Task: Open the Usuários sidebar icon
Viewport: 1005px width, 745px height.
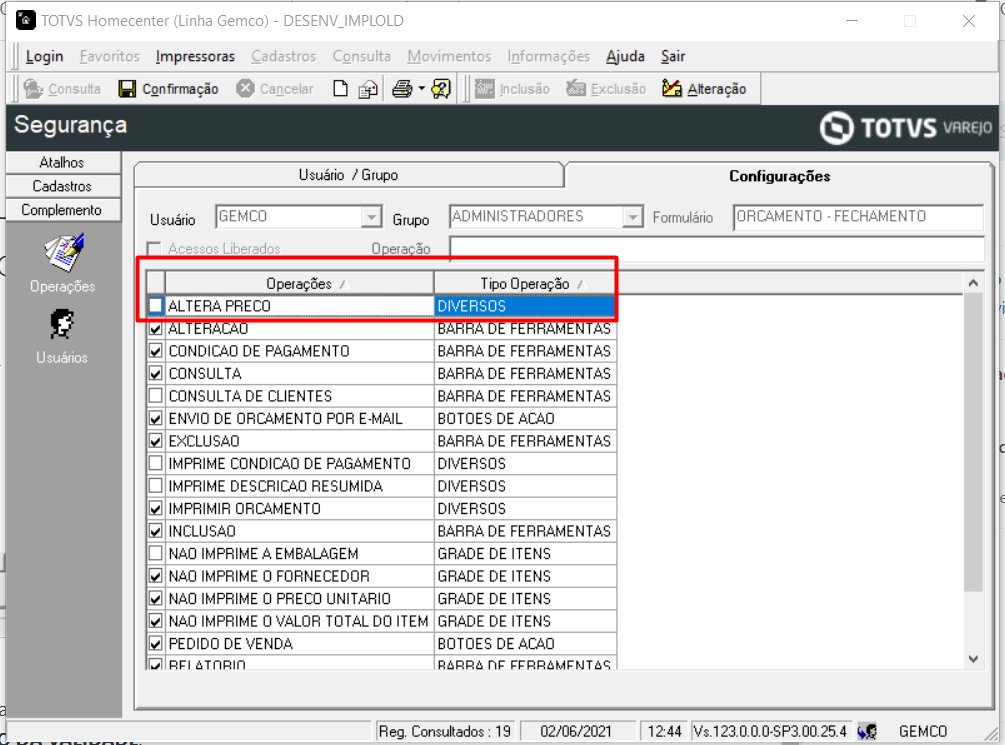Action: (62, 325)
